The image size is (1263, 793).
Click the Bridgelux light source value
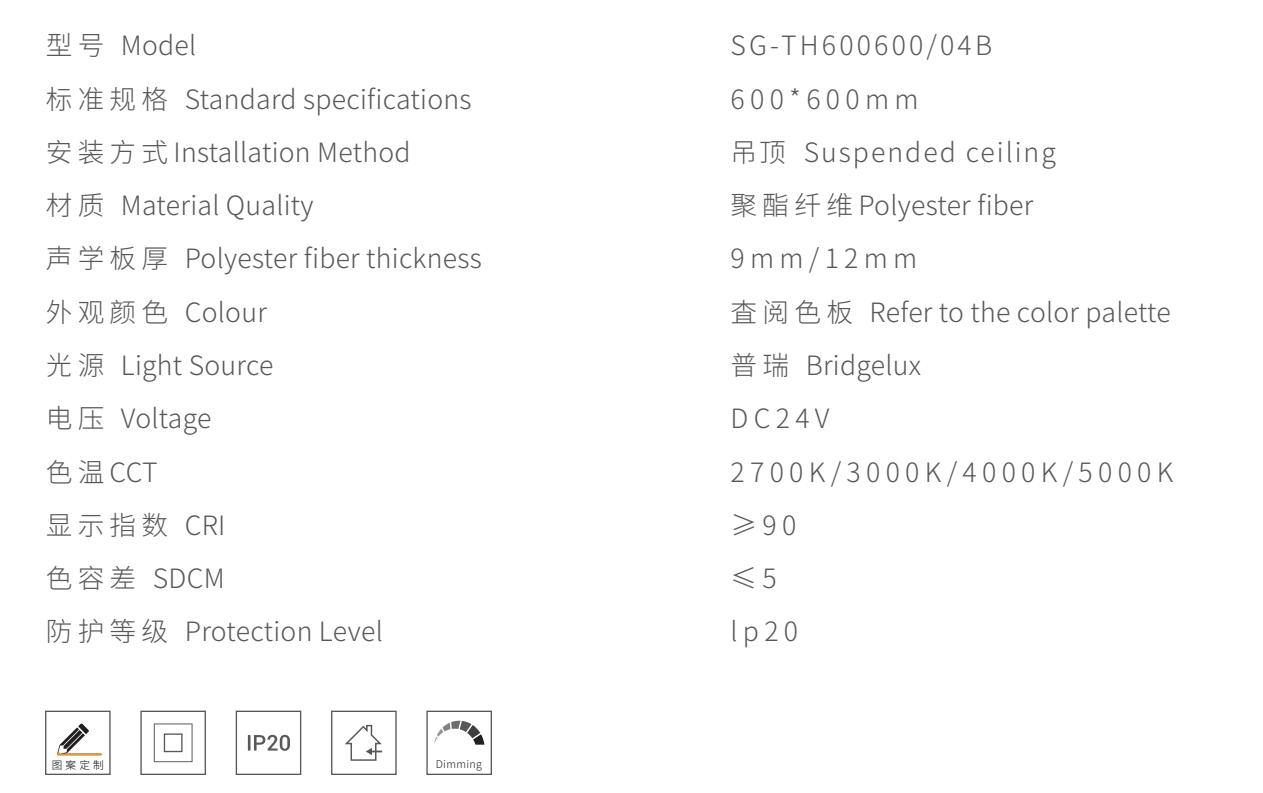(x=863, y=366)
